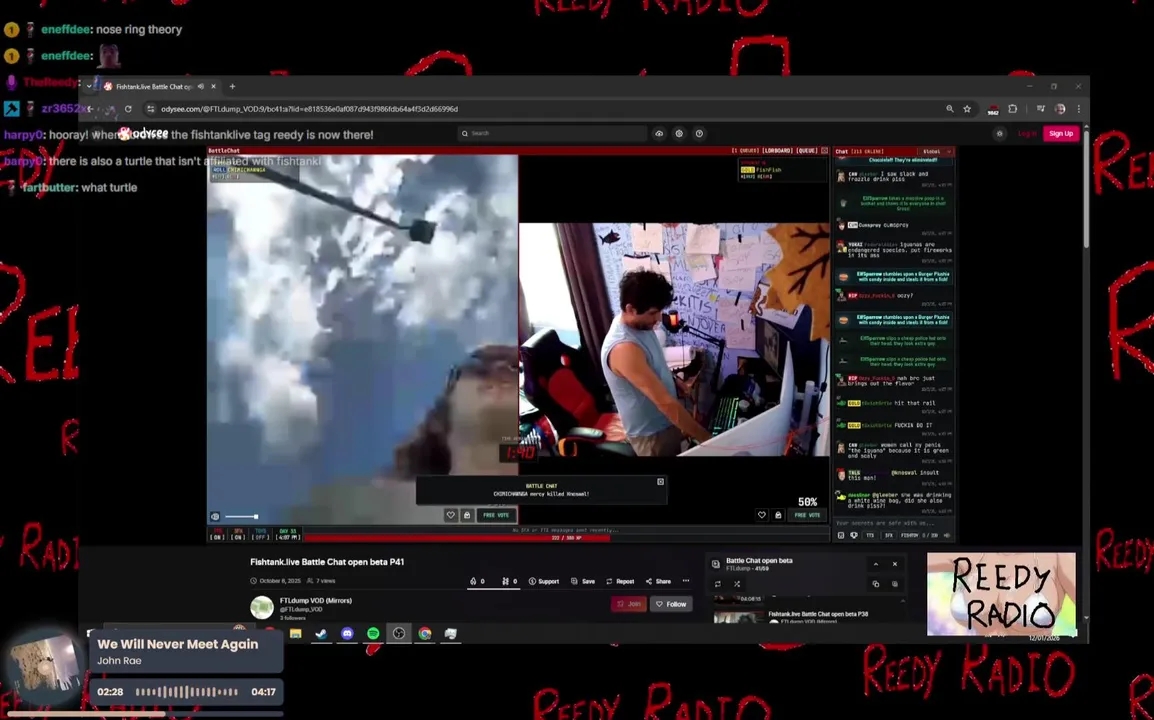The image size is (1154, 720).
Task: Open the LDRBOARD menu in BattleChat
Action: point(777,151)
